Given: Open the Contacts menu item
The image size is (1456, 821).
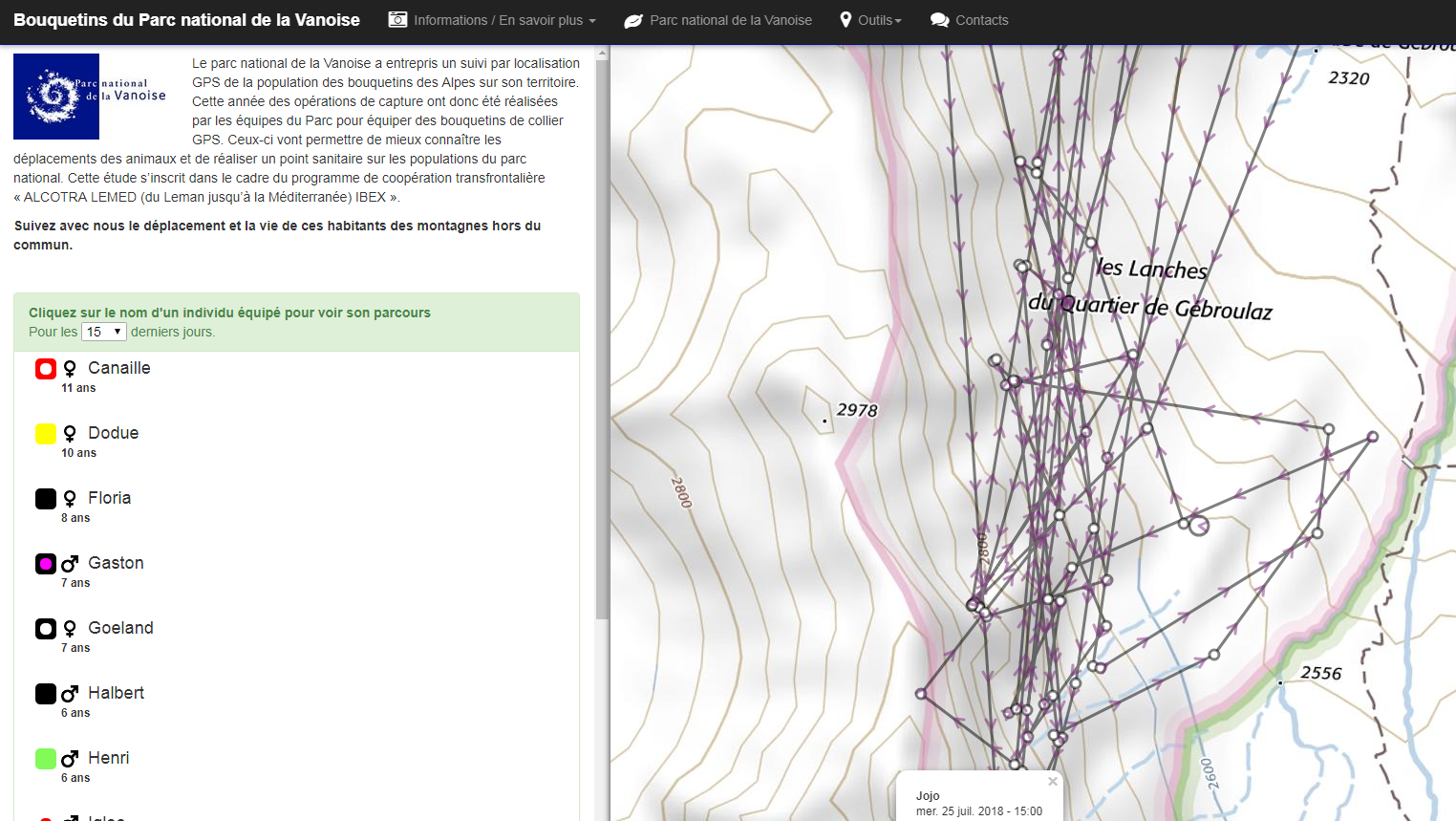Looking at the screenshot, I should 969,20.
